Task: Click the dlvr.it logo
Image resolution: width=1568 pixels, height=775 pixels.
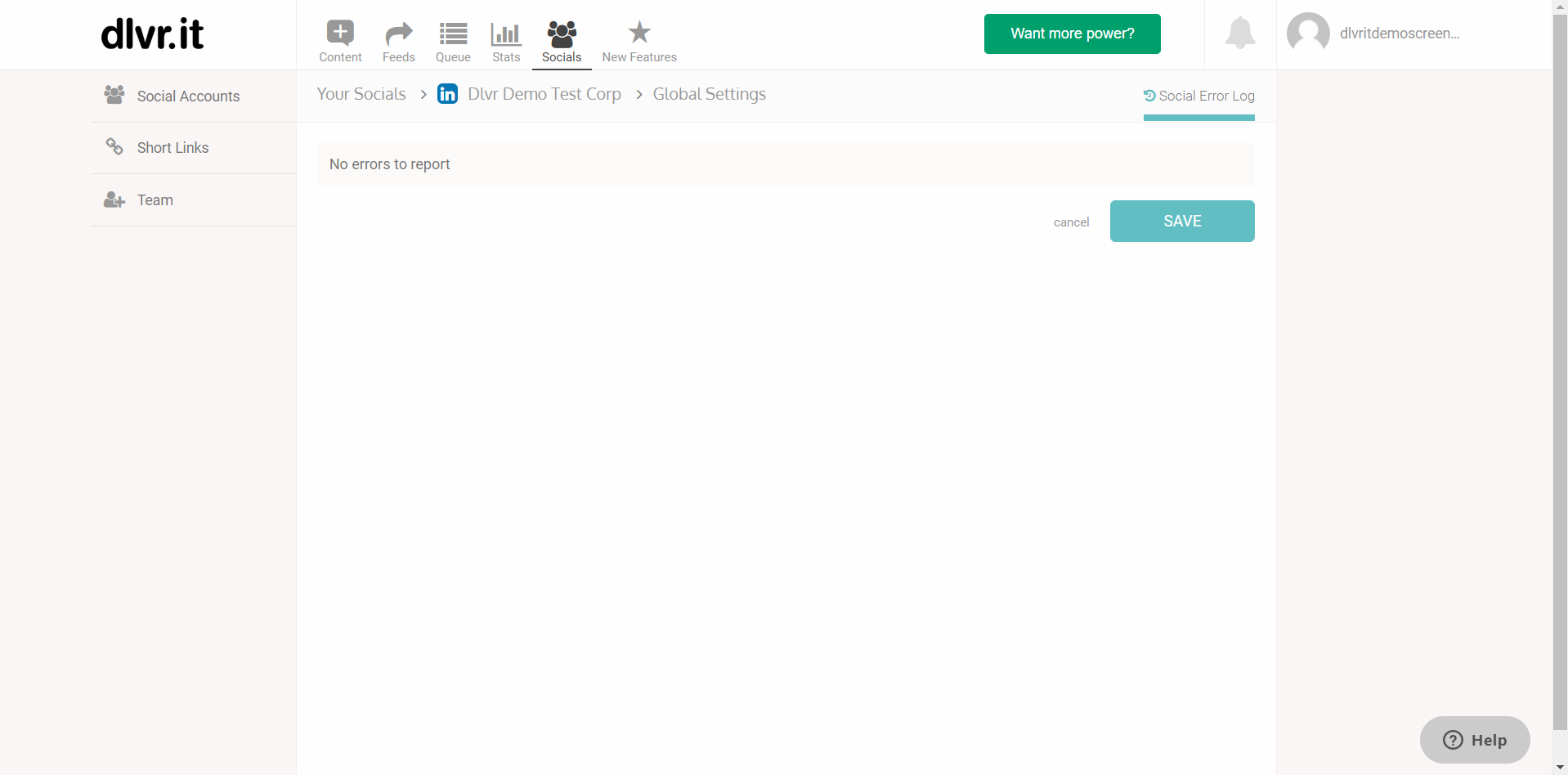Action: click(152, 34)
